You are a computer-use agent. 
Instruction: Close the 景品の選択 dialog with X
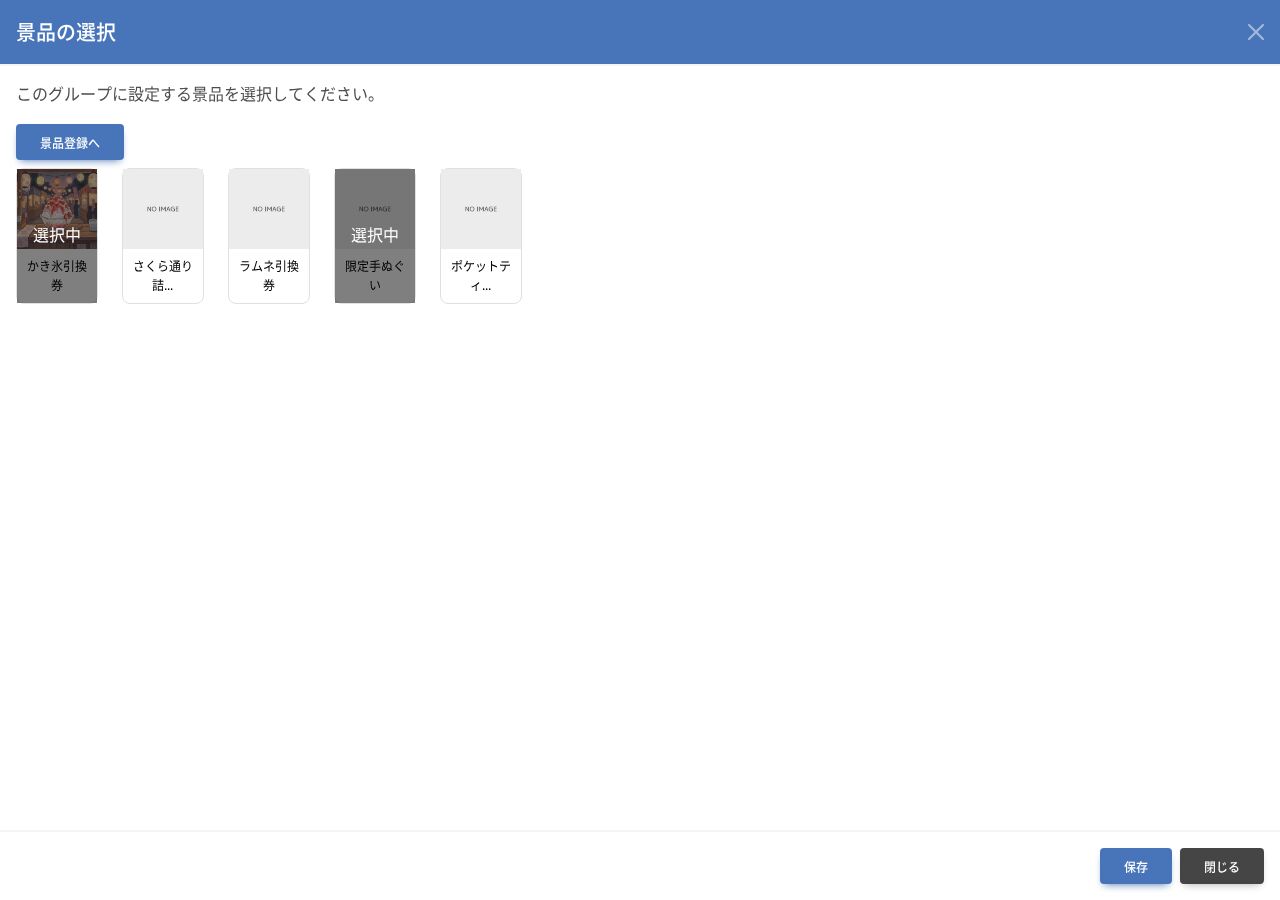pos(1256,32)
